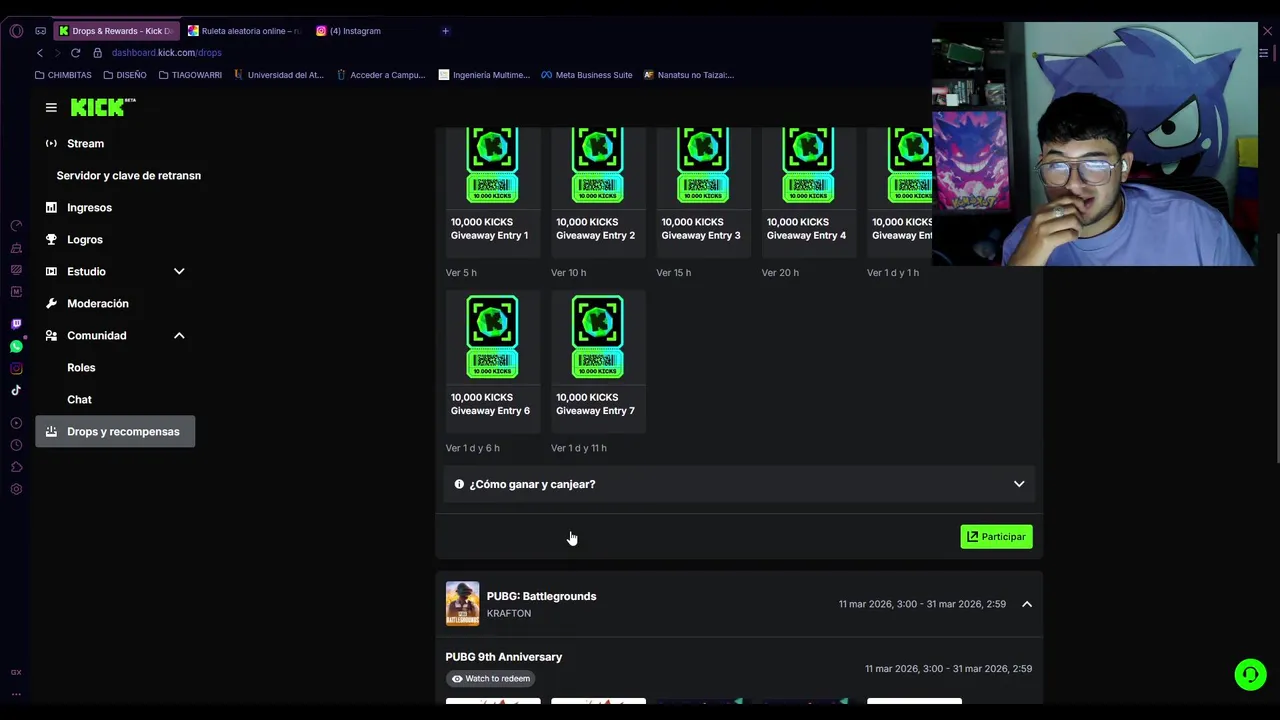Open WhatsApp in the Opera sidebar
Image resolution: width=1280 pixels, height=720 pixels.
(x=16, y=346)
